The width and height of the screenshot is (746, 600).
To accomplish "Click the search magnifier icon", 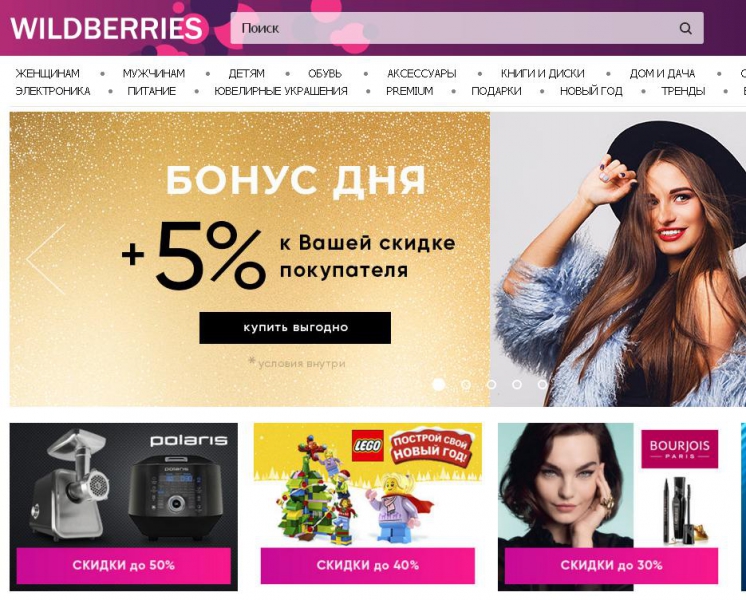I will click(685, 28).
